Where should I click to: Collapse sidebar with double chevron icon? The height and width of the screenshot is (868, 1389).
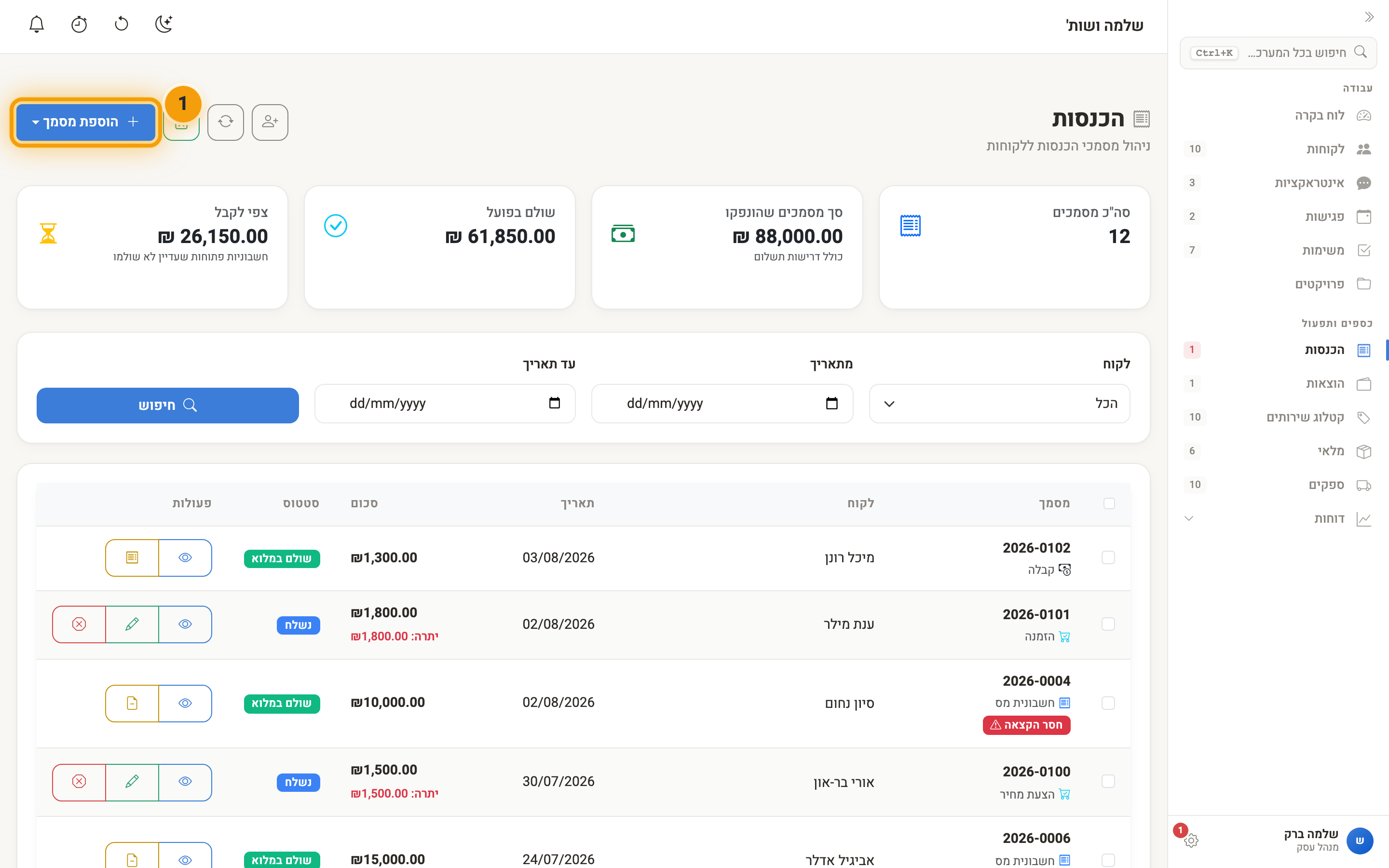pos(1369,17)
